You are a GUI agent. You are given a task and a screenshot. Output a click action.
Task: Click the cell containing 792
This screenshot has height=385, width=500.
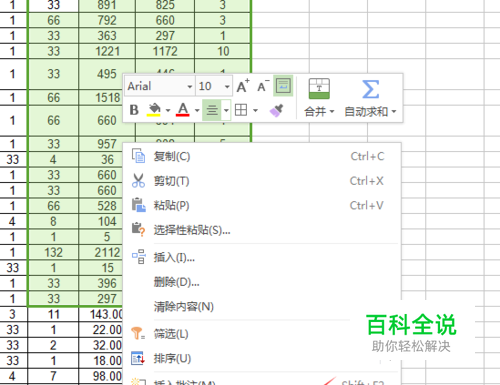(x=107, y=20)
